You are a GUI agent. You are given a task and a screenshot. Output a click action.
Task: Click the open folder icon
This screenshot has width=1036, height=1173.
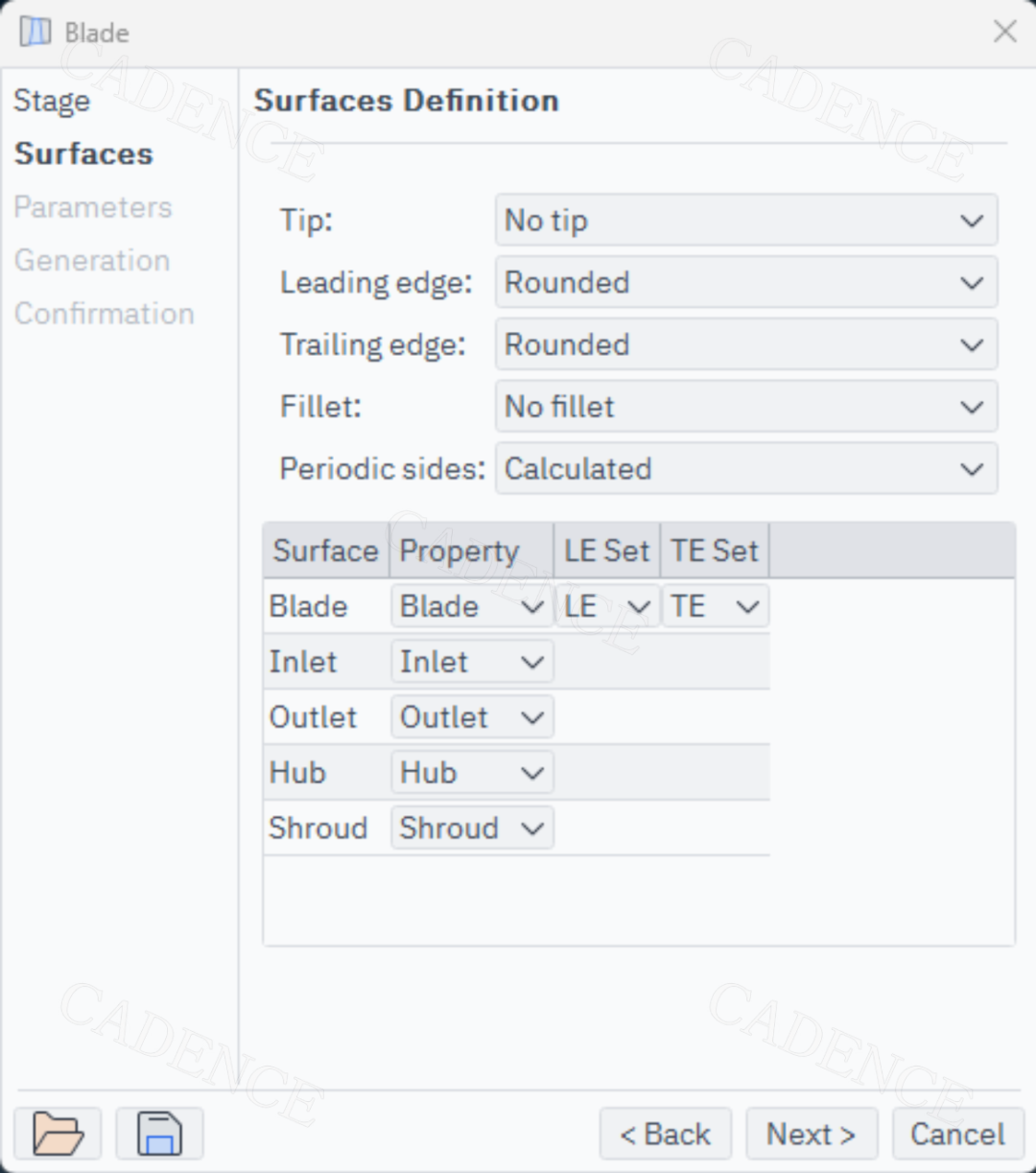[58, 1134]
